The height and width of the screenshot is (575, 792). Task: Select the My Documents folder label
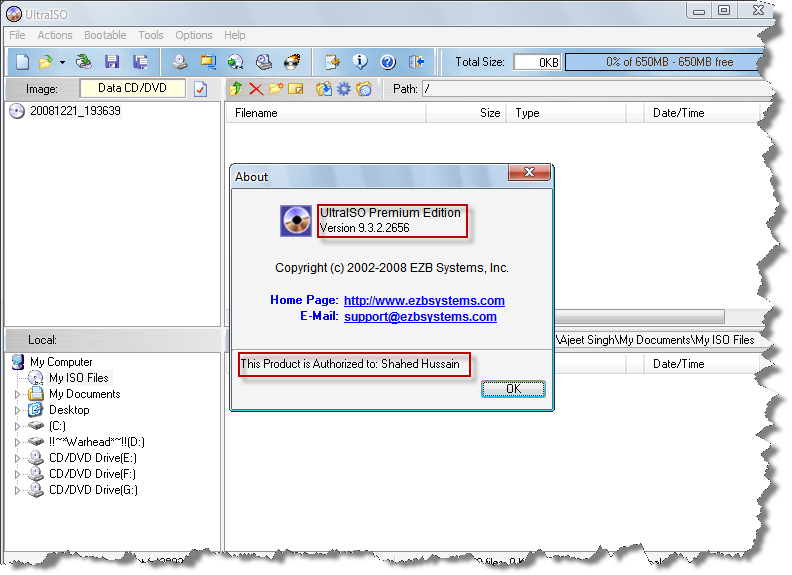pyautogui.click(x=84, y=394)
